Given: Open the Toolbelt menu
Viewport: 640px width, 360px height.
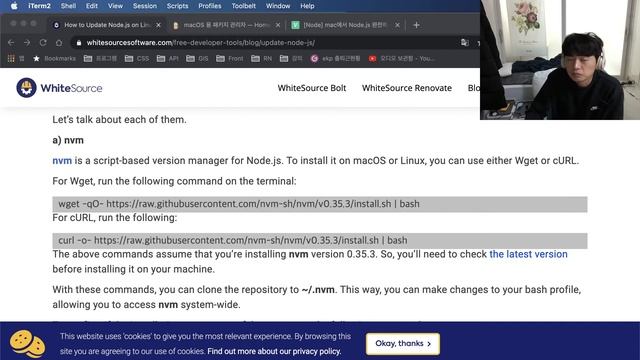Looking at the screenshot, I should click(x=243, y=6).
